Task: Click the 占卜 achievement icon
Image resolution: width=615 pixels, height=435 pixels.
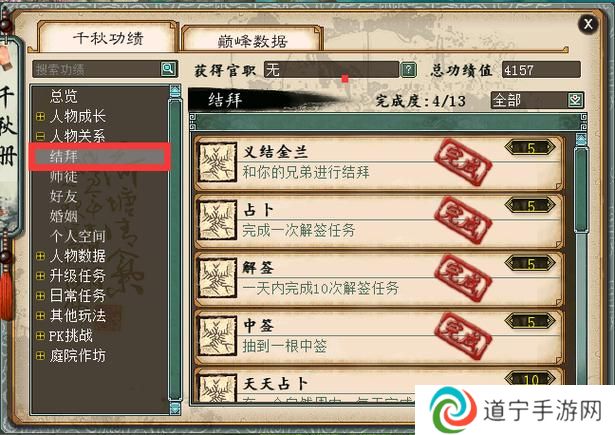Action: [x=217, y=220]
